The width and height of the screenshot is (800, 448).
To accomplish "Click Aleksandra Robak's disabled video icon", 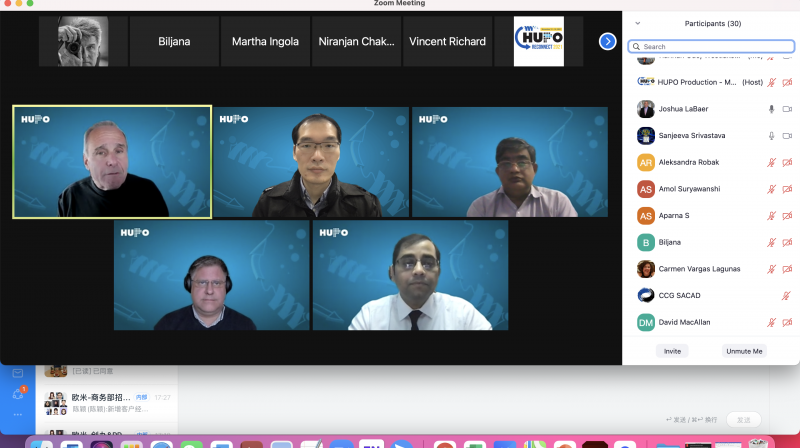I will click(x=787, y=162).
